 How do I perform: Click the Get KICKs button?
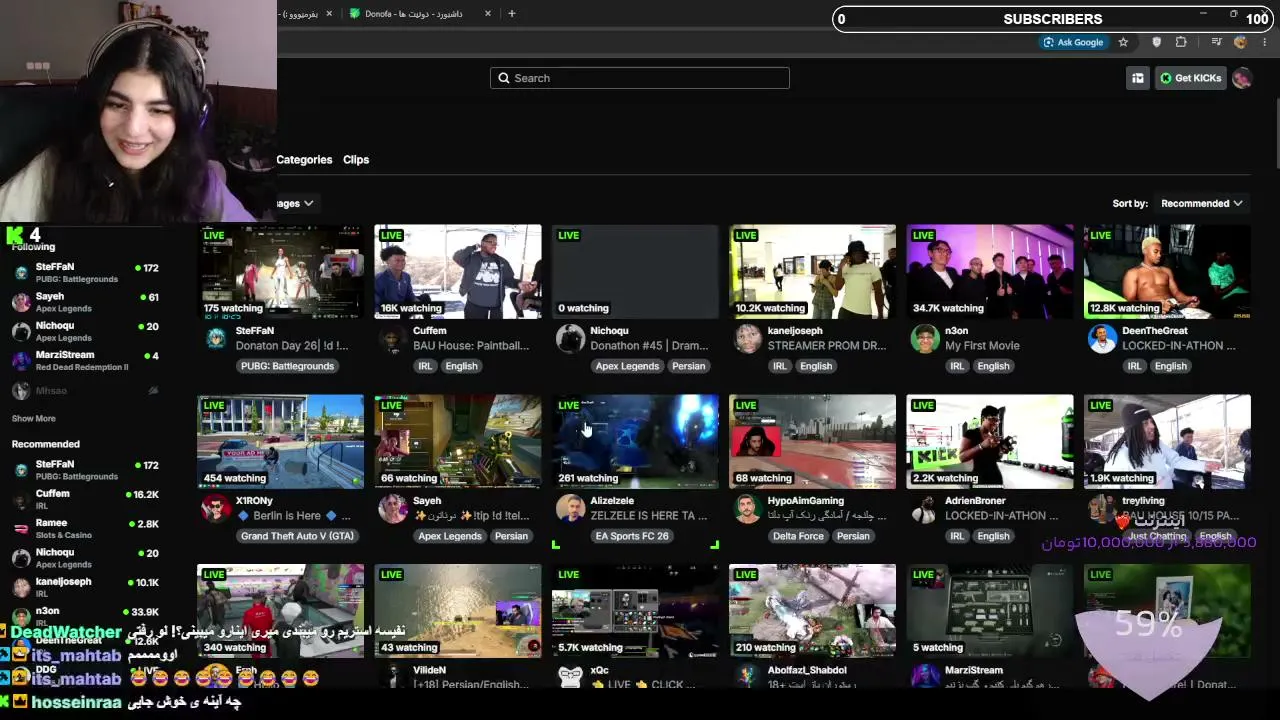click(x=1191, y=78)
